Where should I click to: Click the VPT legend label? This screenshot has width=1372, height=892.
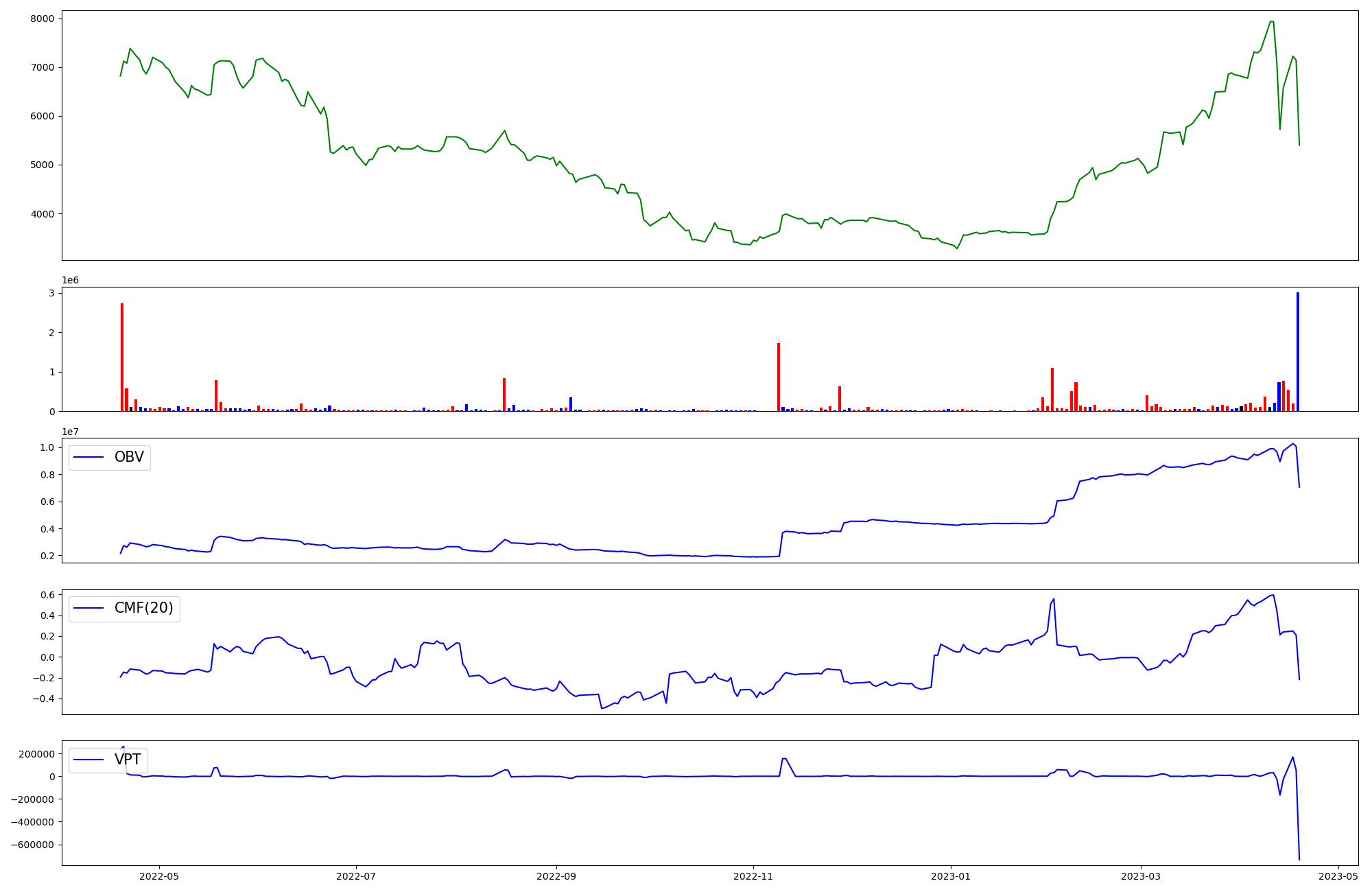coord(128,760)
